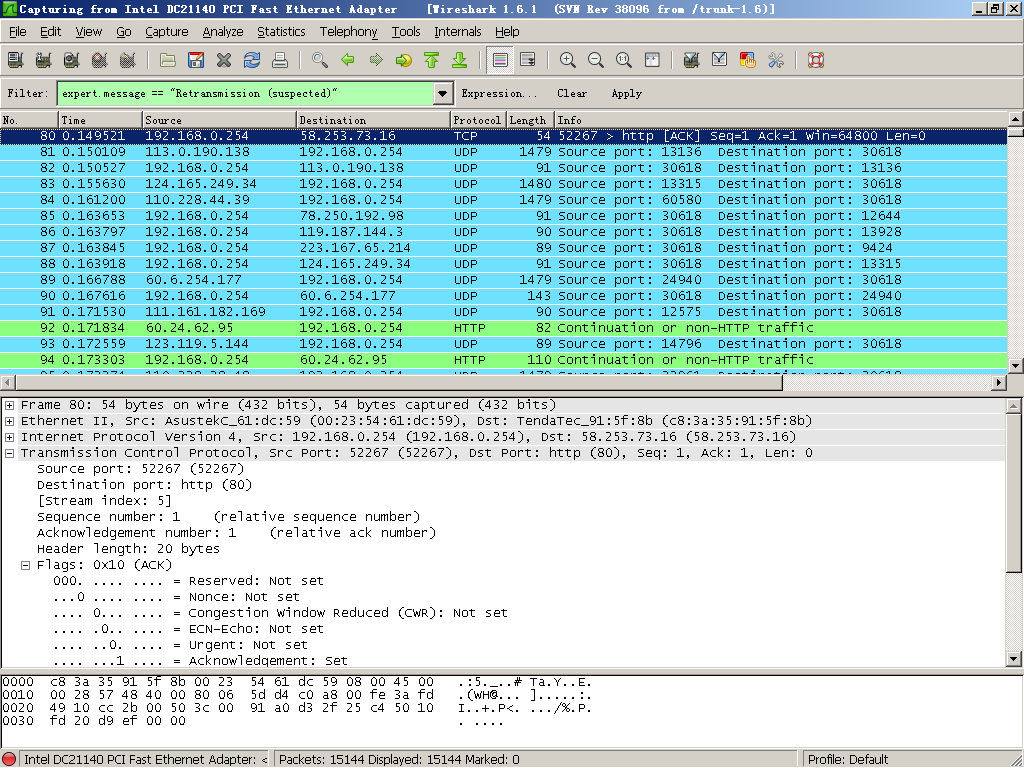Select packet 89 from 60.6.254.177
Image resolution: width=1024 pixels, height=768 pixels.
click(504, 280)
